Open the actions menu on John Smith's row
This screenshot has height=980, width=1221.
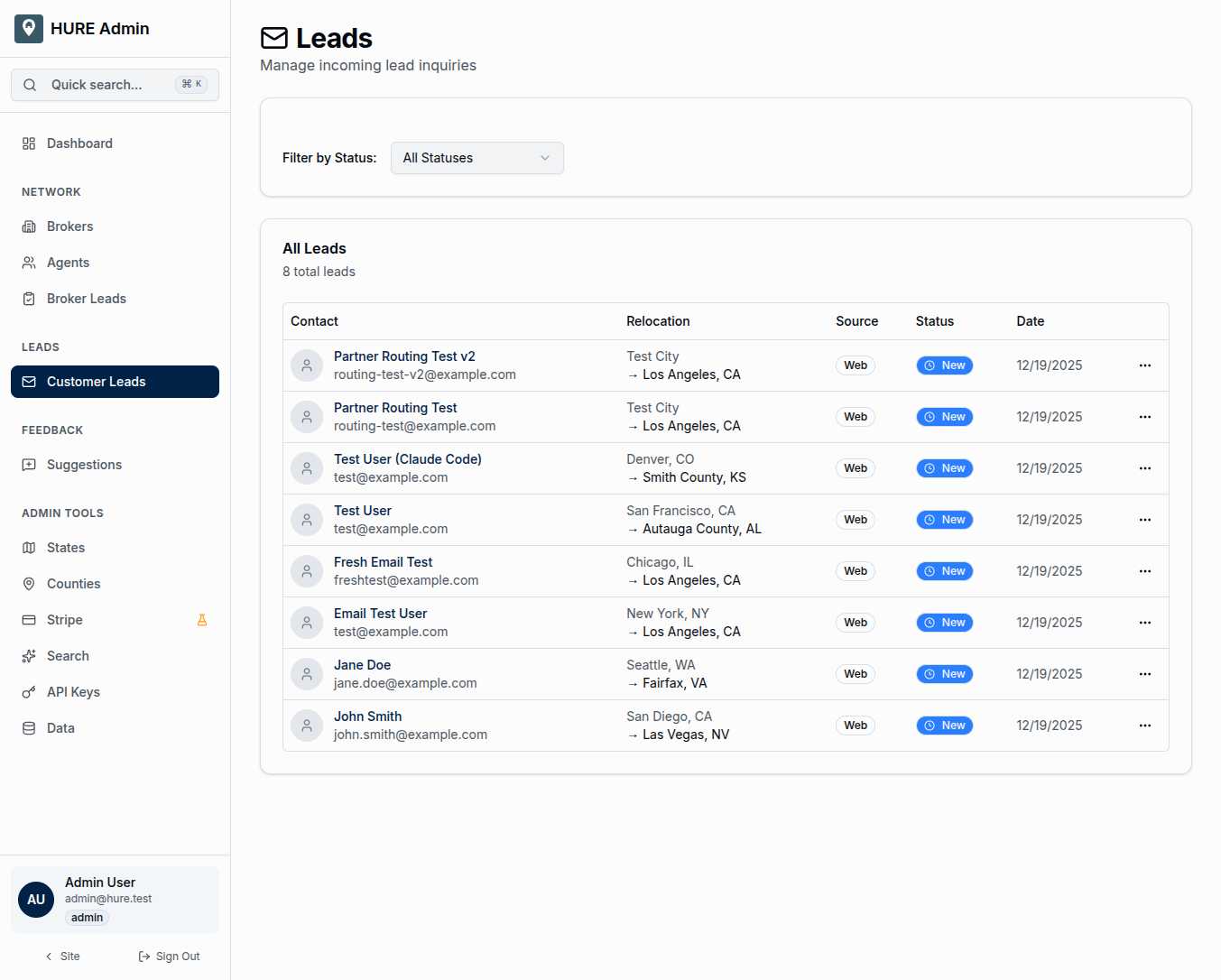pos(1144,726)
